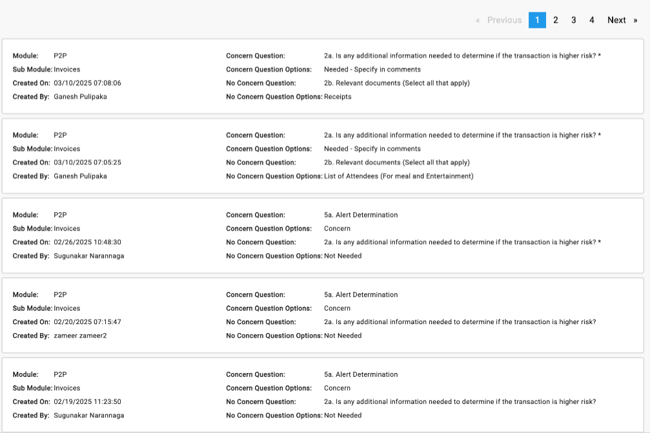Jump to page 3 of results
The image size is (650, 433).
[573, 20]
